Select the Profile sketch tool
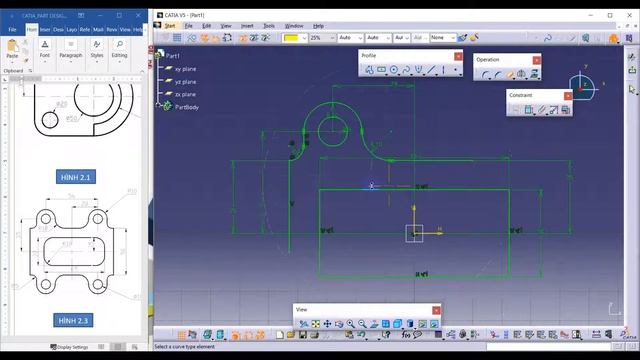Screen dimensions: 640x360 pyautogui.click(x=369, y=70)
